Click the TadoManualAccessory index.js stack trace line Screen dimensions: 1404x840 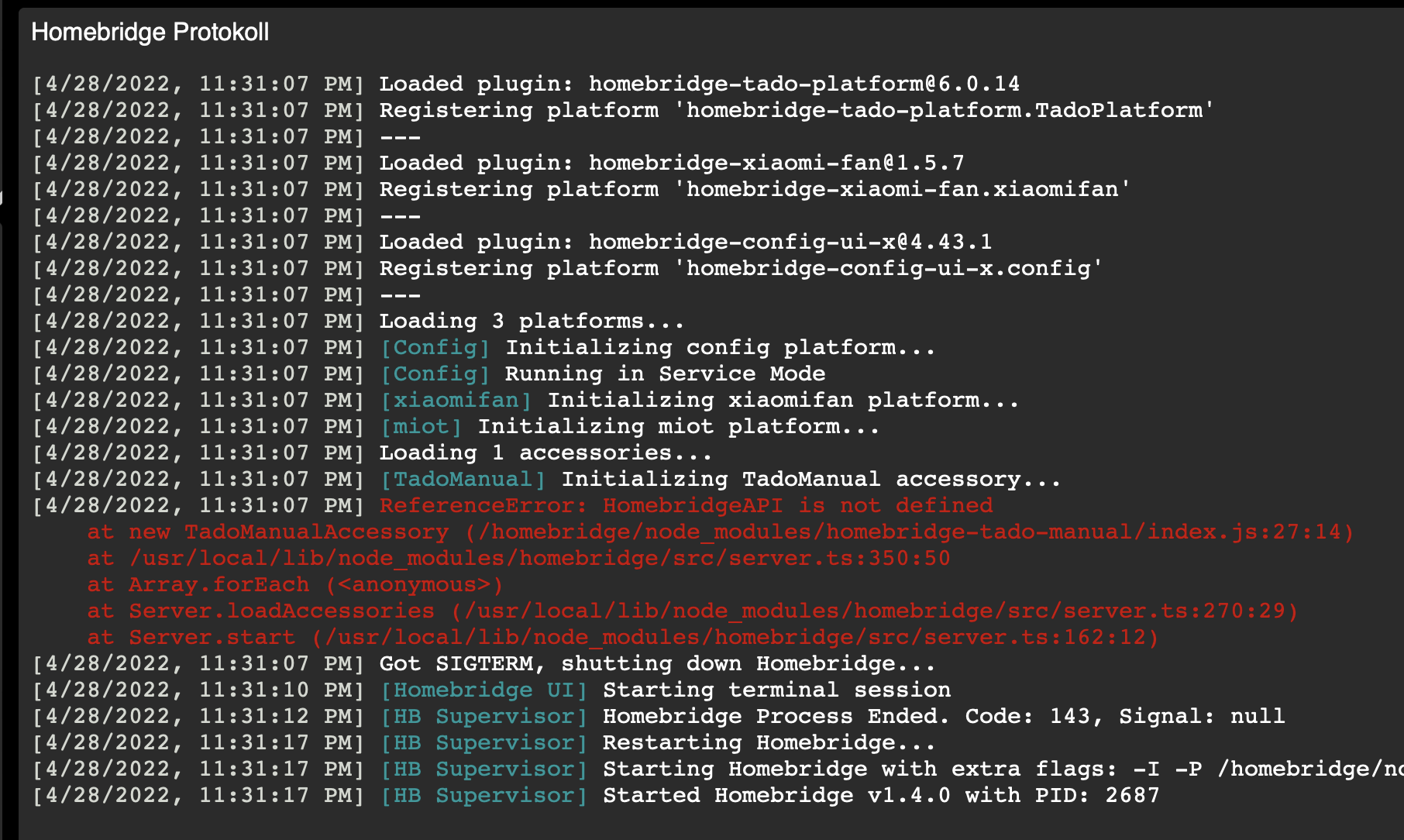click(720, 532)
